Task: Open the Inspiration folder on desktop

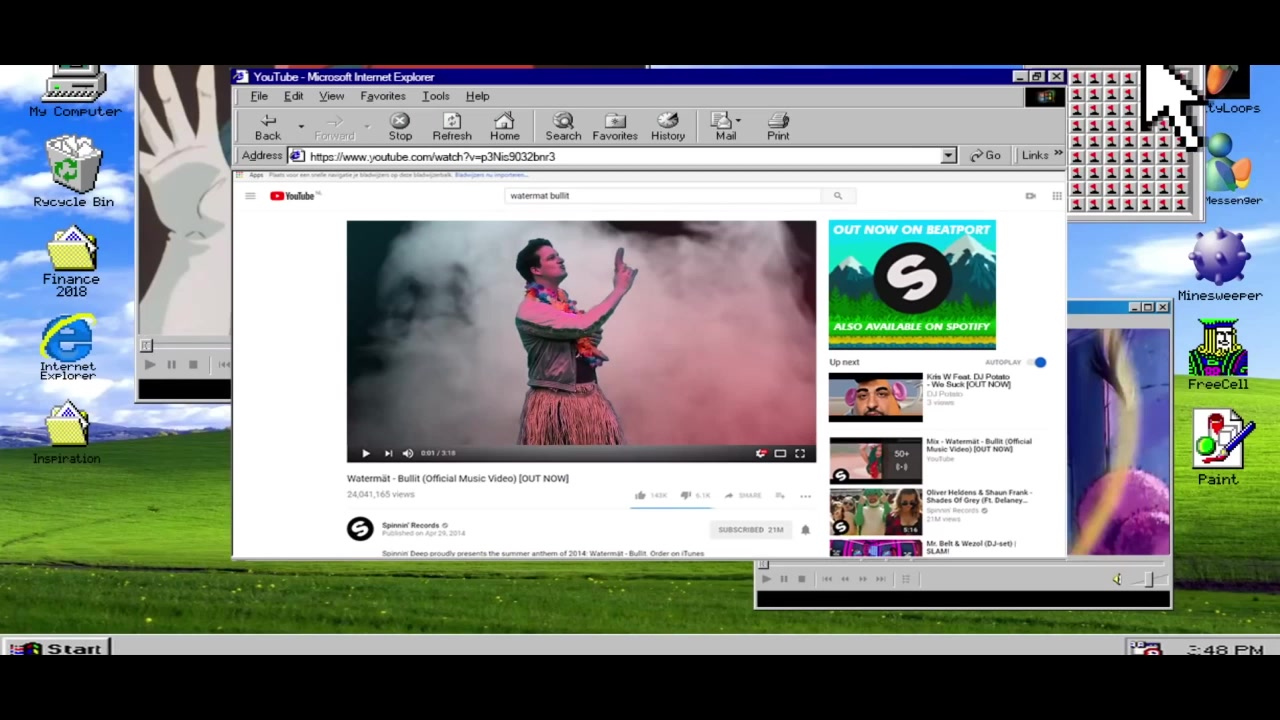Action: [67, 433]
